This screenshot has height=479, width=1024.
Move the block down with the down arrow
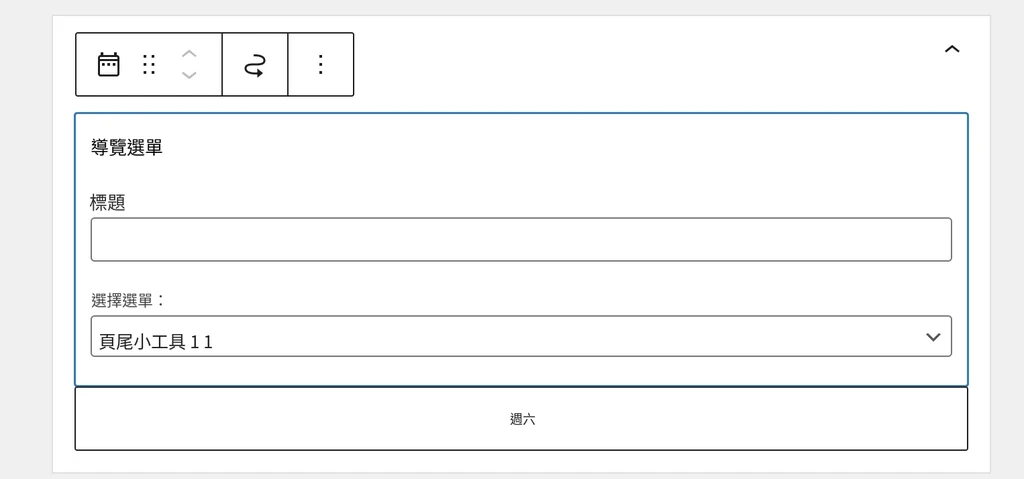coord(189,75)
